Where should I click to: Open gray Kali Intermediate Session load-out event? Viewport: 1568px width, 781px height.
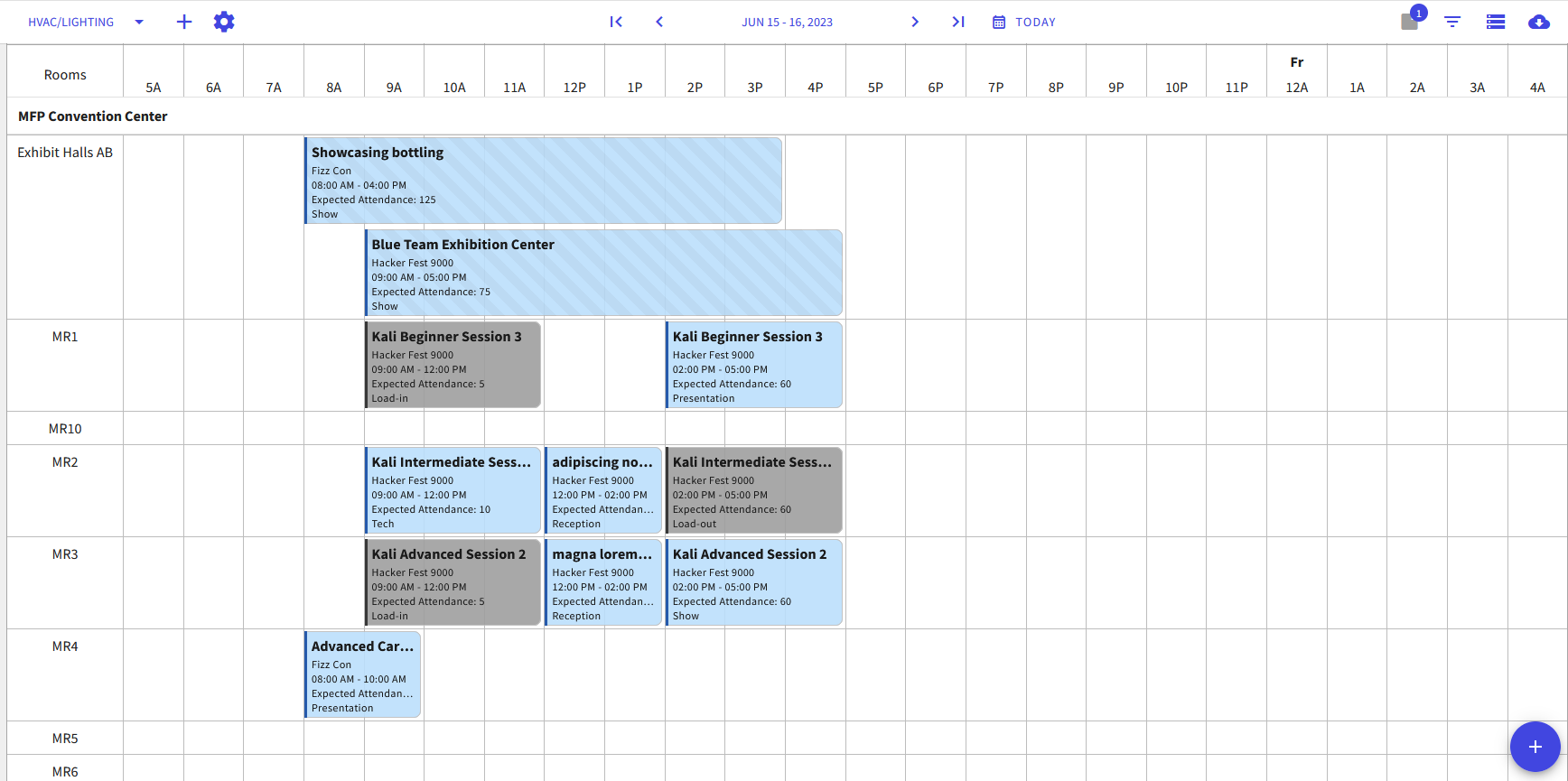tap(754, 490)
